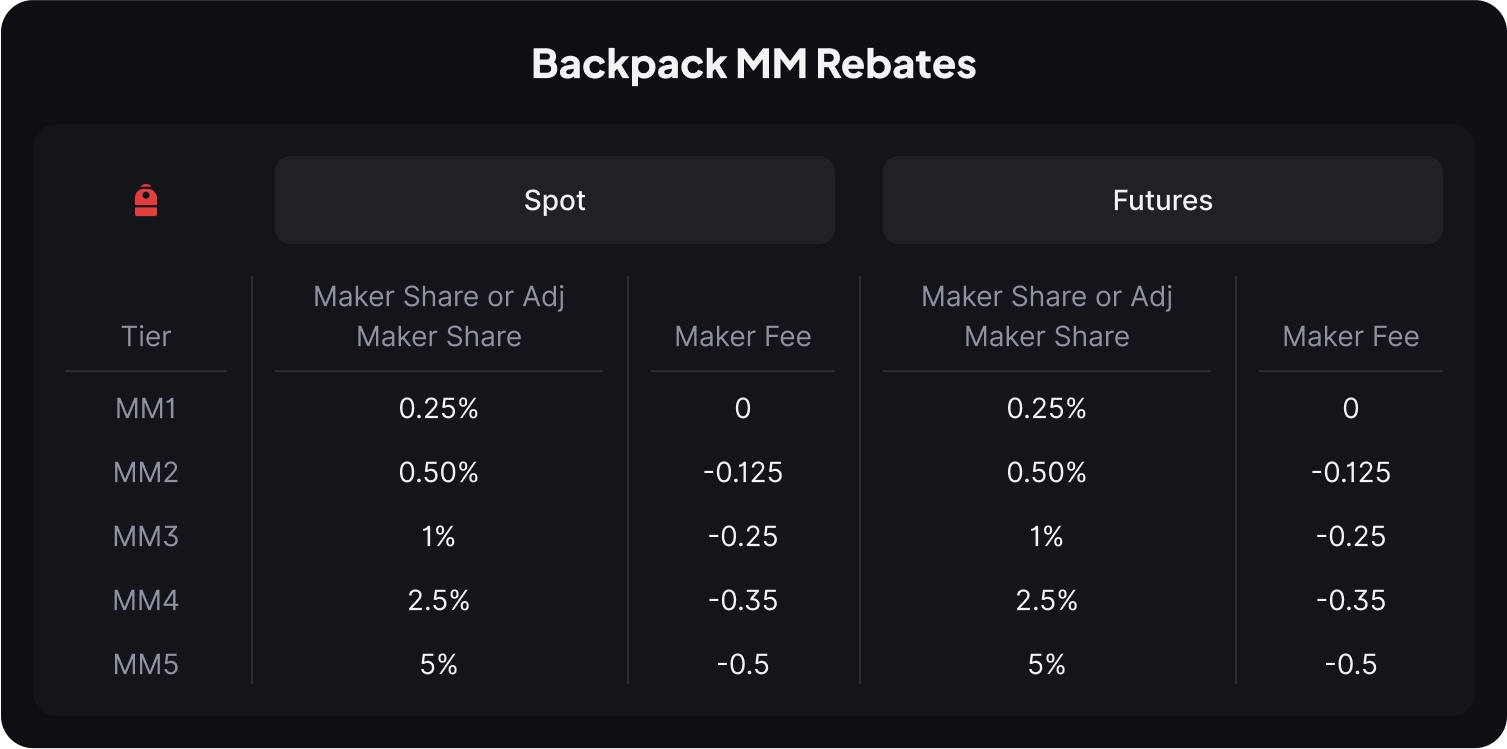The image size is (1507, 749).
Task: Select the Spot MM2 maker fee -0.125
Action: (742, 472)
